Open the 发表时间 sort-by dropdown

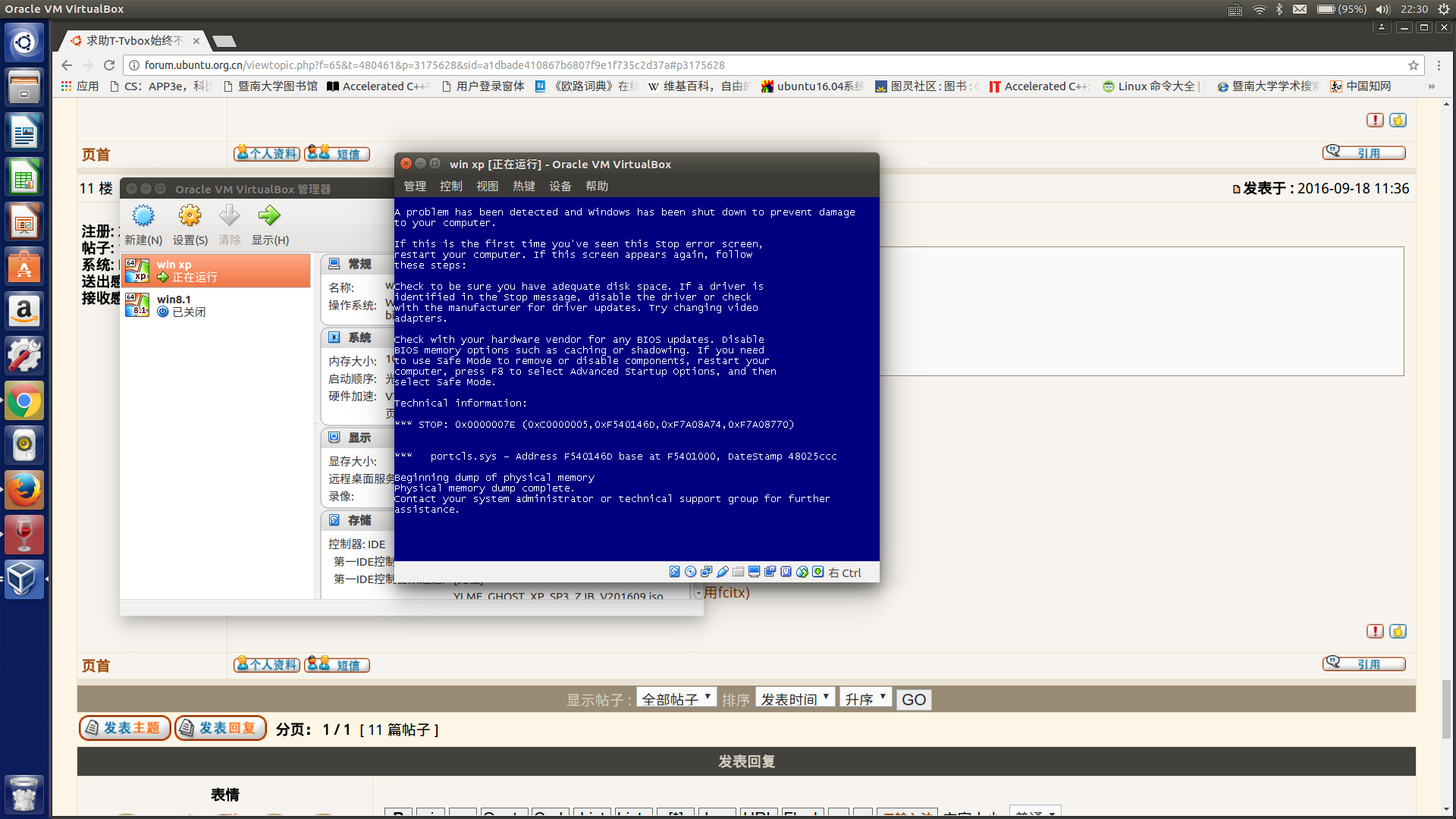click(795, 698)
